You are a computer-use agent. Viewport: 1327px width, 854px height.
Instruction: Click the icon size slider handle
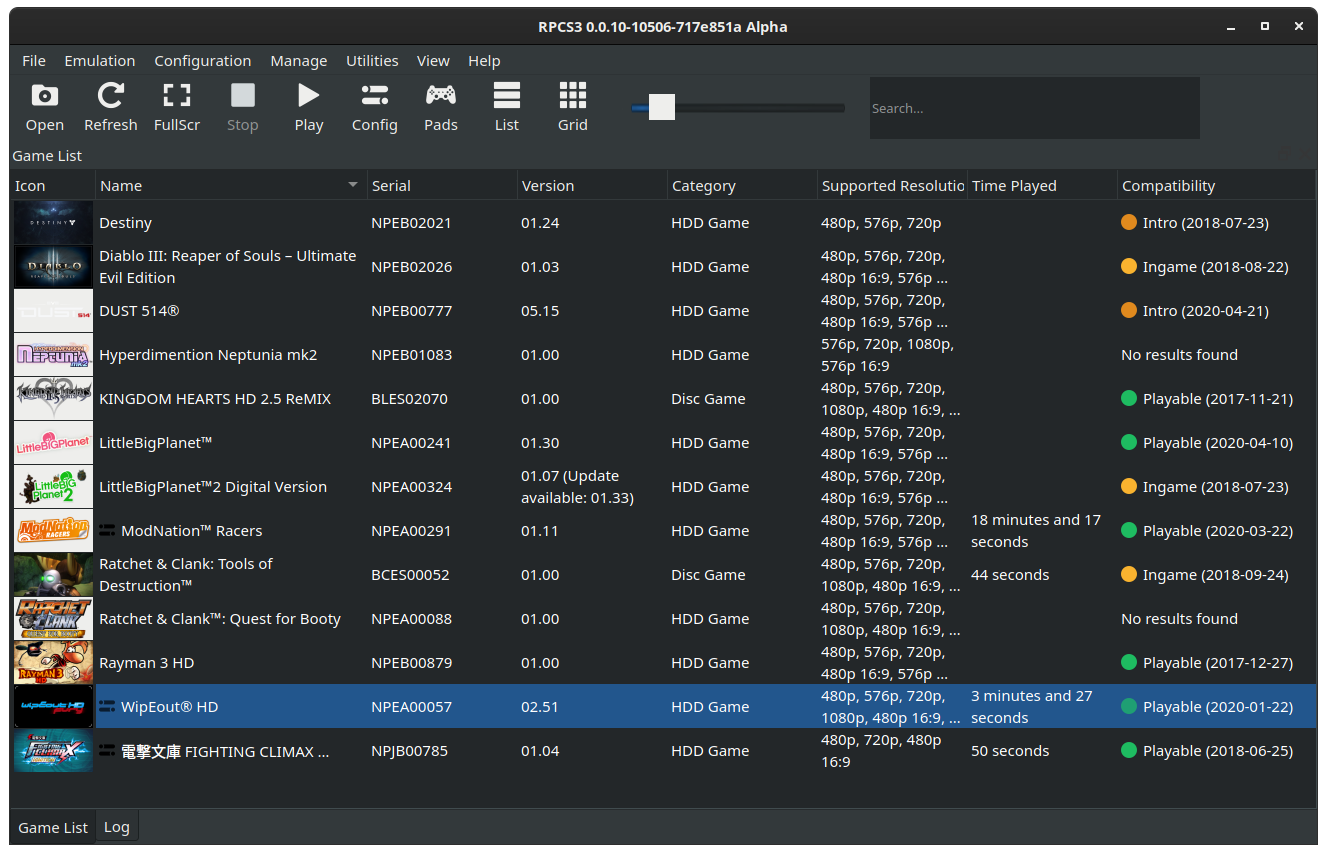tap(661, 107)
